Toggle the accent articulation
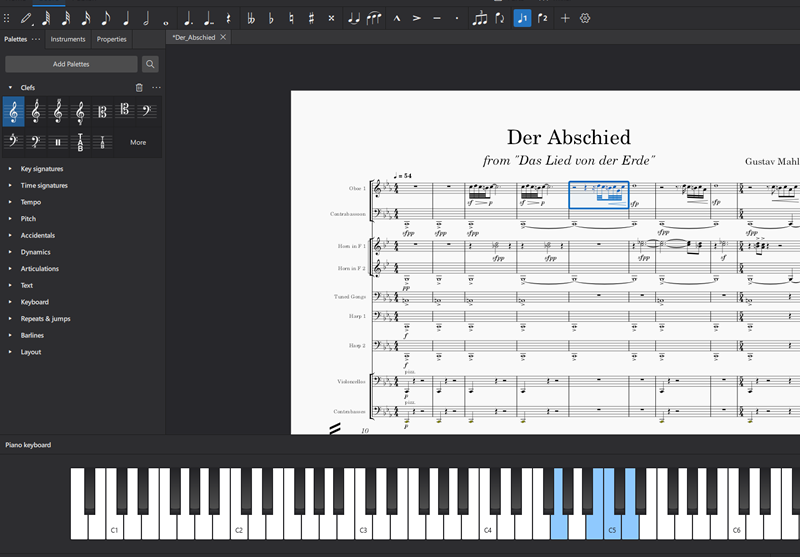Image resolution: width=800 pixels, height=557 pixels. [x=417, y=18]
